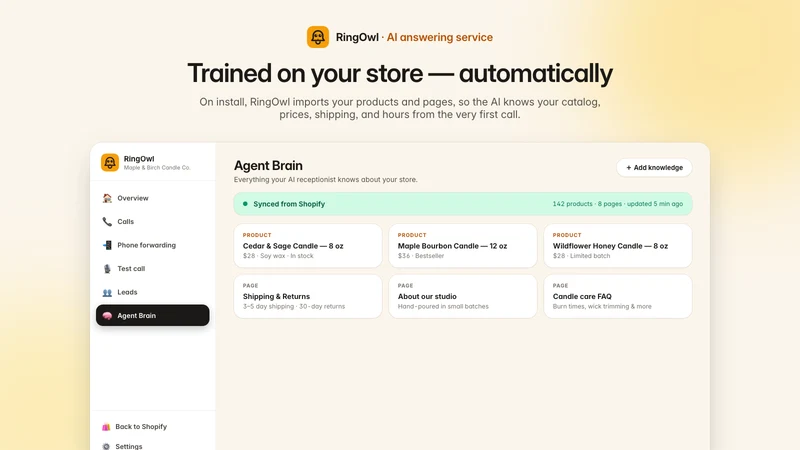800x450 pixels.
Task: Open the Phone forwarding section
Action: (153, 245)
